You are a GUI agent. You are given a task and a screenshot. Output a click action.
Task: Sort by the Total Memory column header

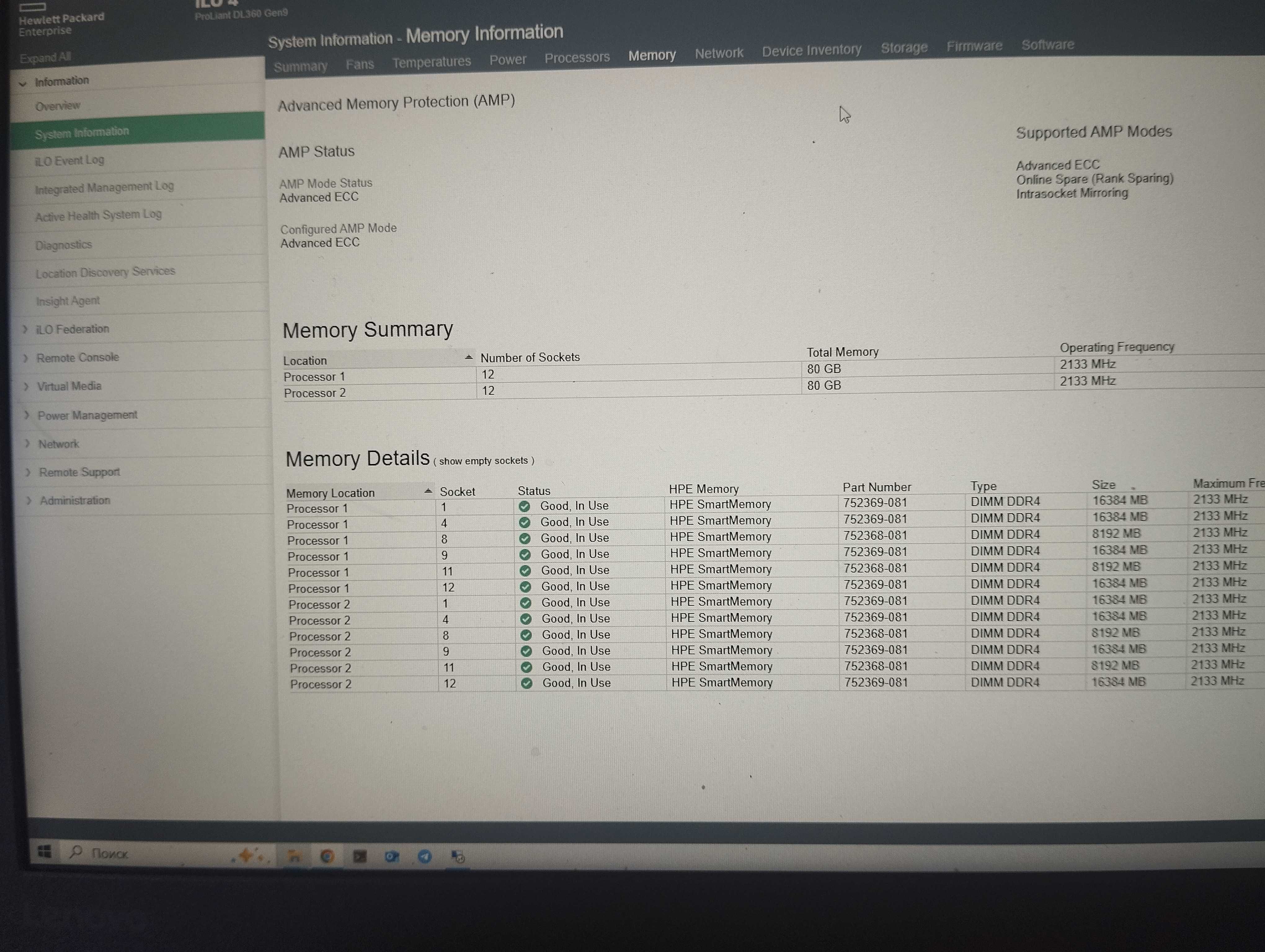click(x=842, y=352)
